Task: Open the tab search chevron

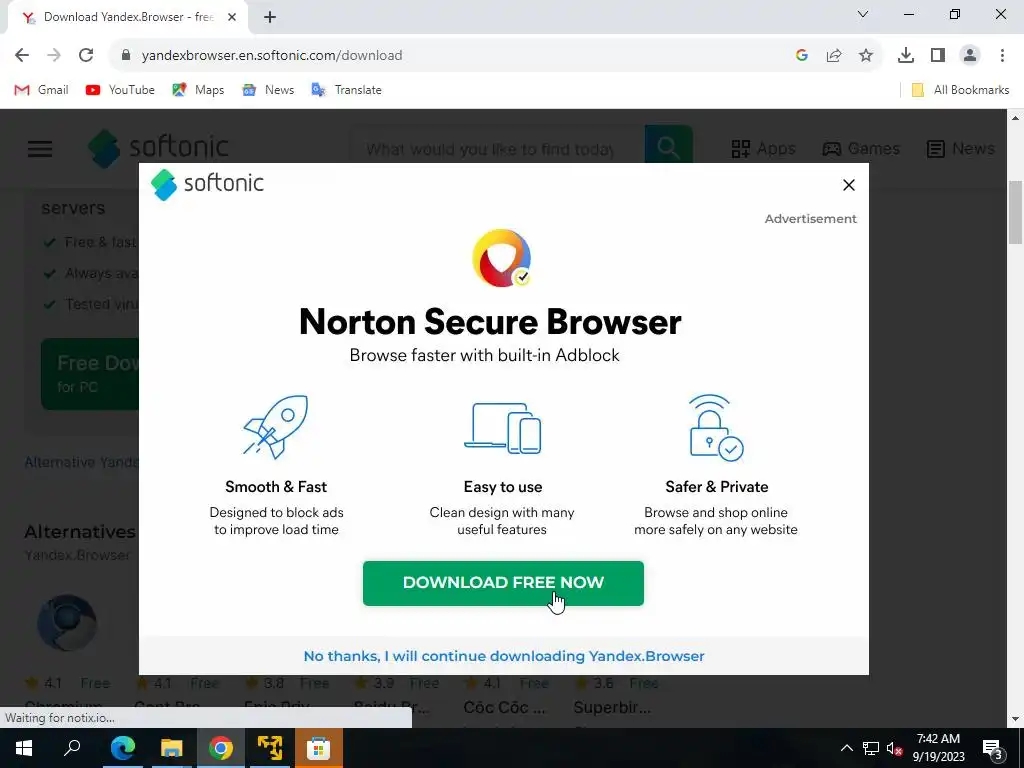Action: (863, 14)
